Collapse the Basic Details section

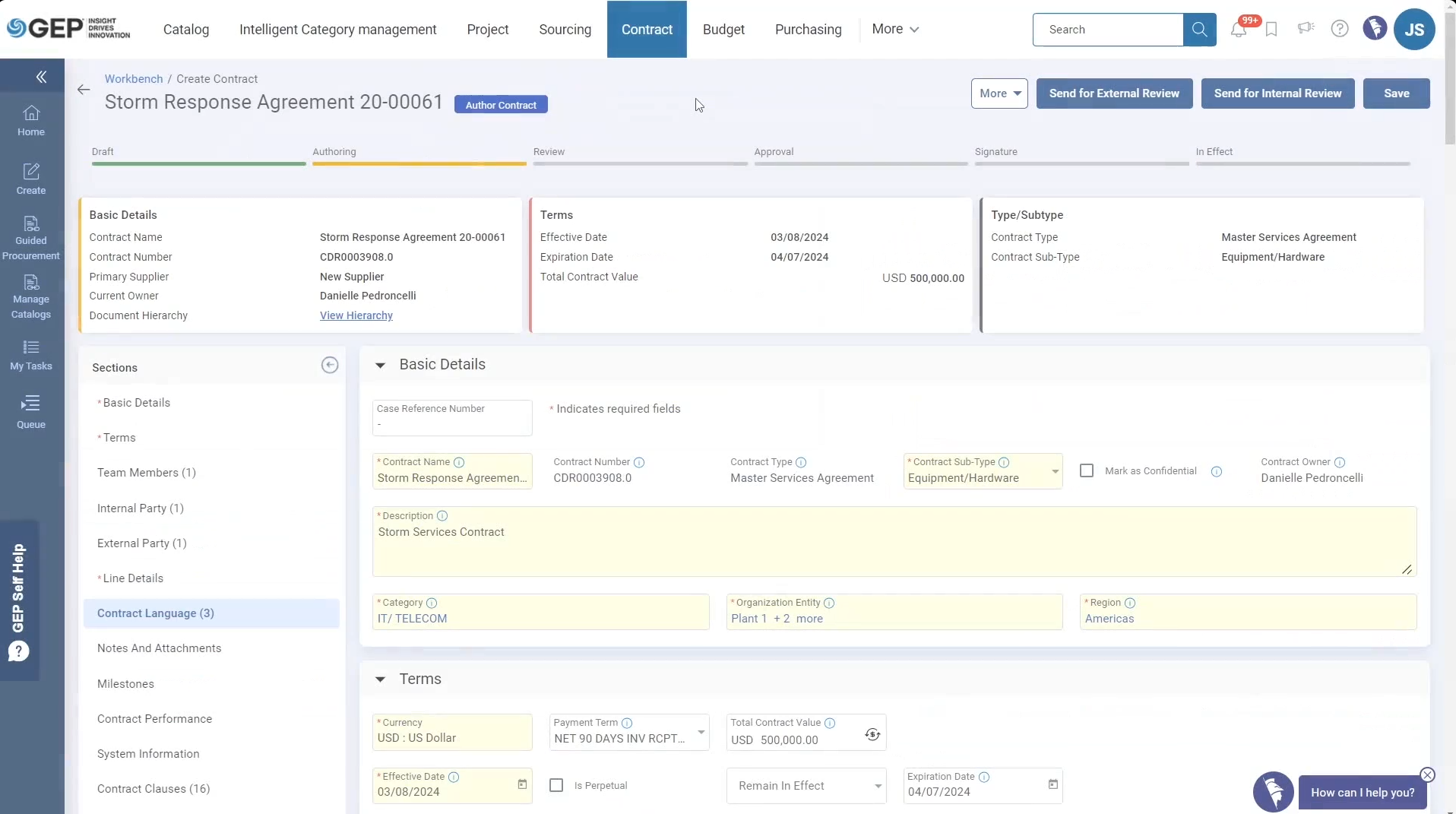click(380, 366)
